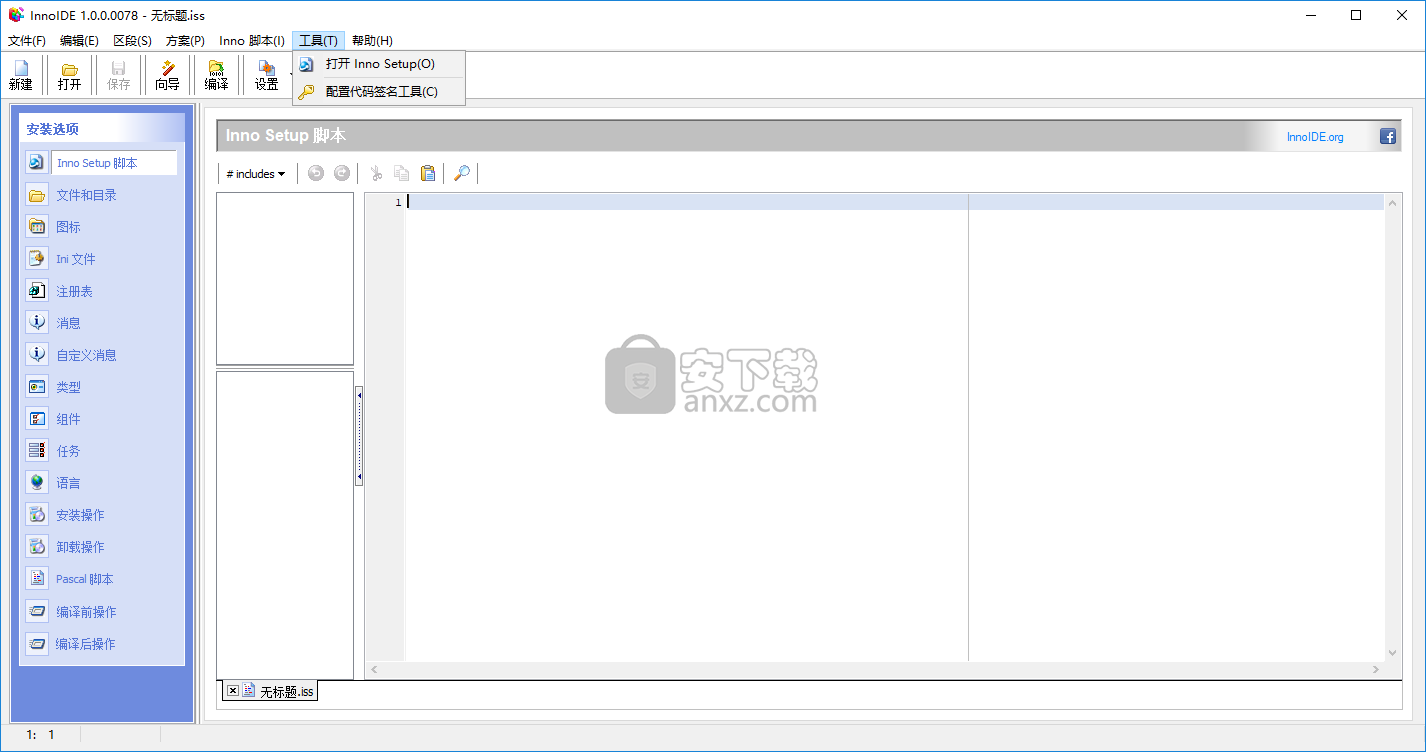Open the 类型 section icon
This screenshot has width=1426, height=752.
click(x=37, y=387)
